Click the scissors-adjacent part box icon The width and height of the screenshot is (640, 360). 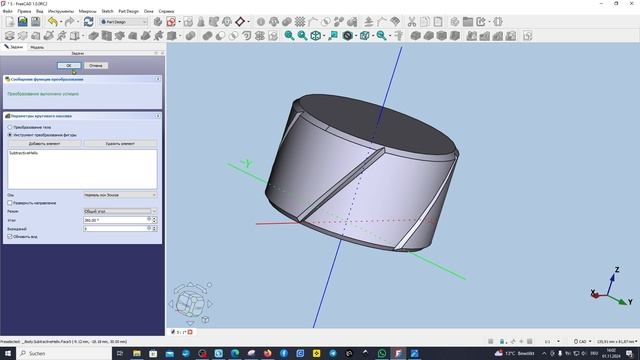[454, 22]
